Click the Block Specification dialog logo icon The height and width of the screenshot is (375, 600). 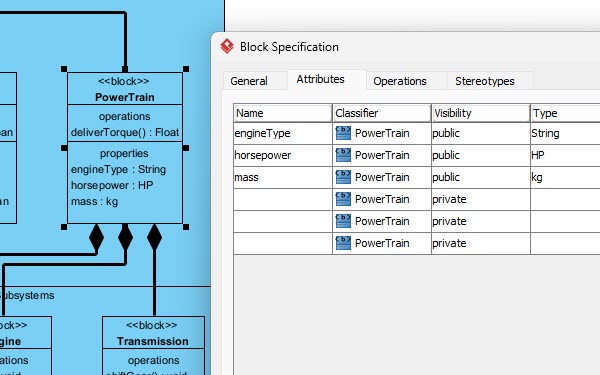[x=227, y=46]
